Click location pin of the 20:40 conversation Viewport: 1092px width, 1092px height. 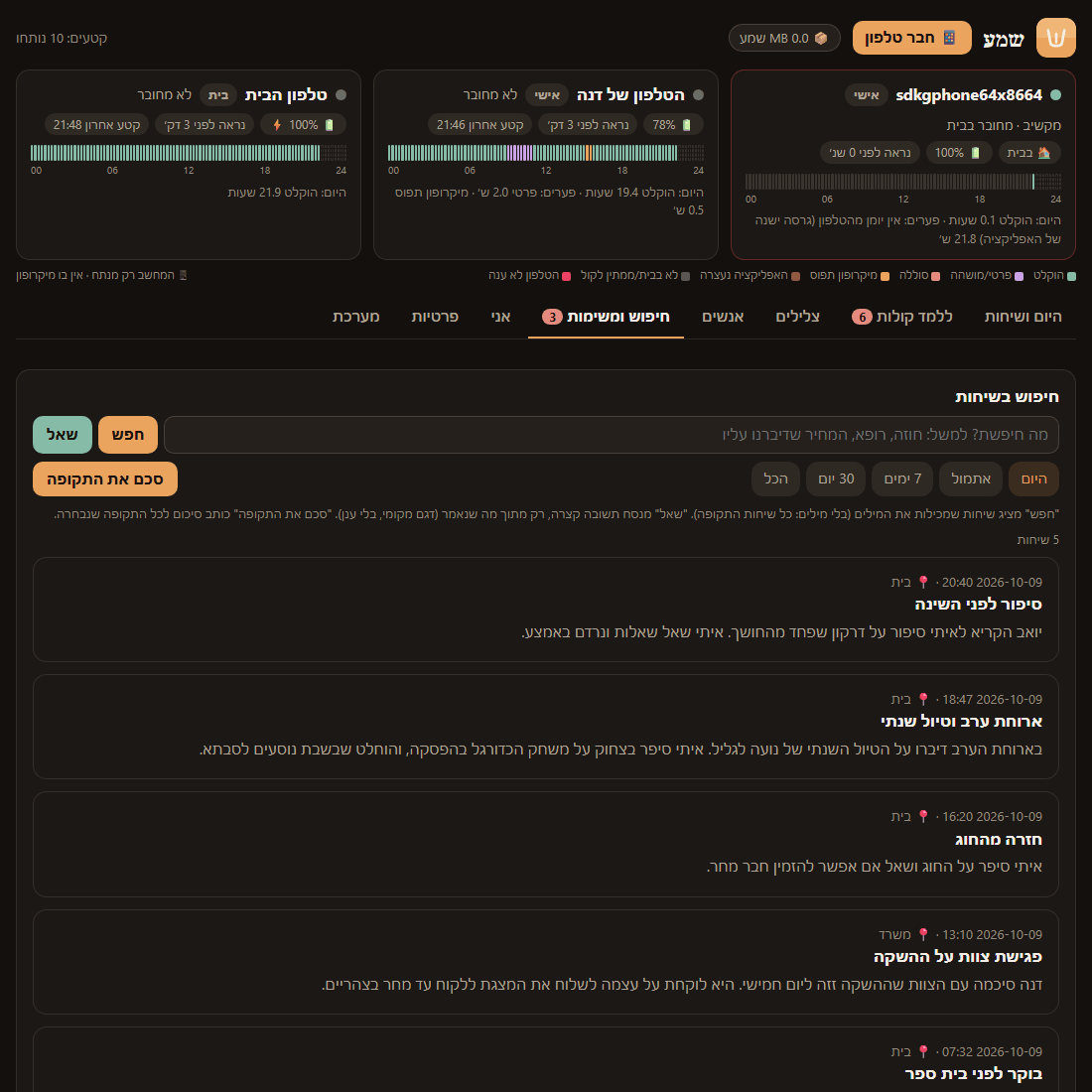pyautogui.click(x=923, y=582)
